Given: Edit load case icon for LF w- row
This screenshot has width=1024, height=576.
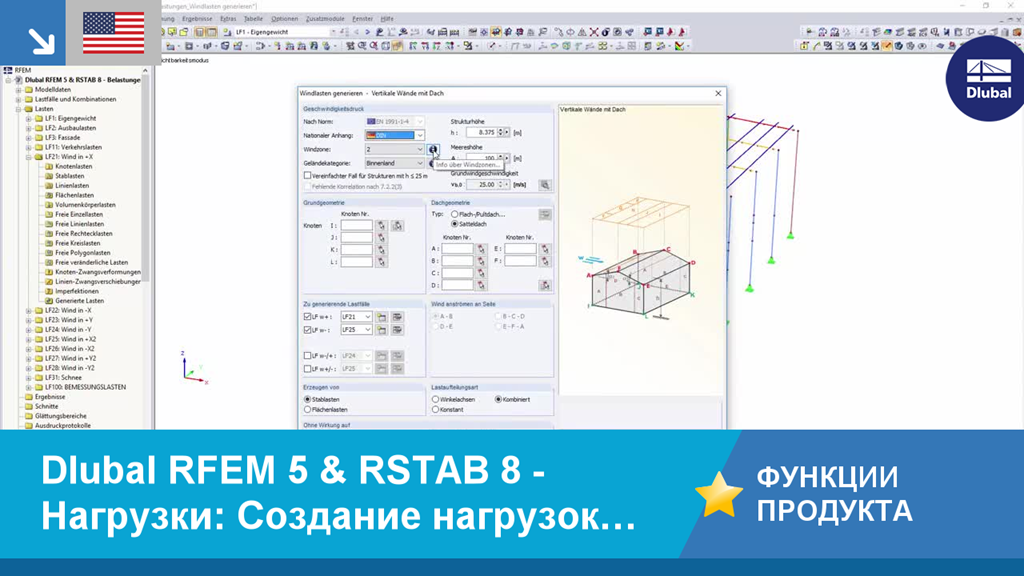Looking at the screenshot, I should (x=397, y=330).
